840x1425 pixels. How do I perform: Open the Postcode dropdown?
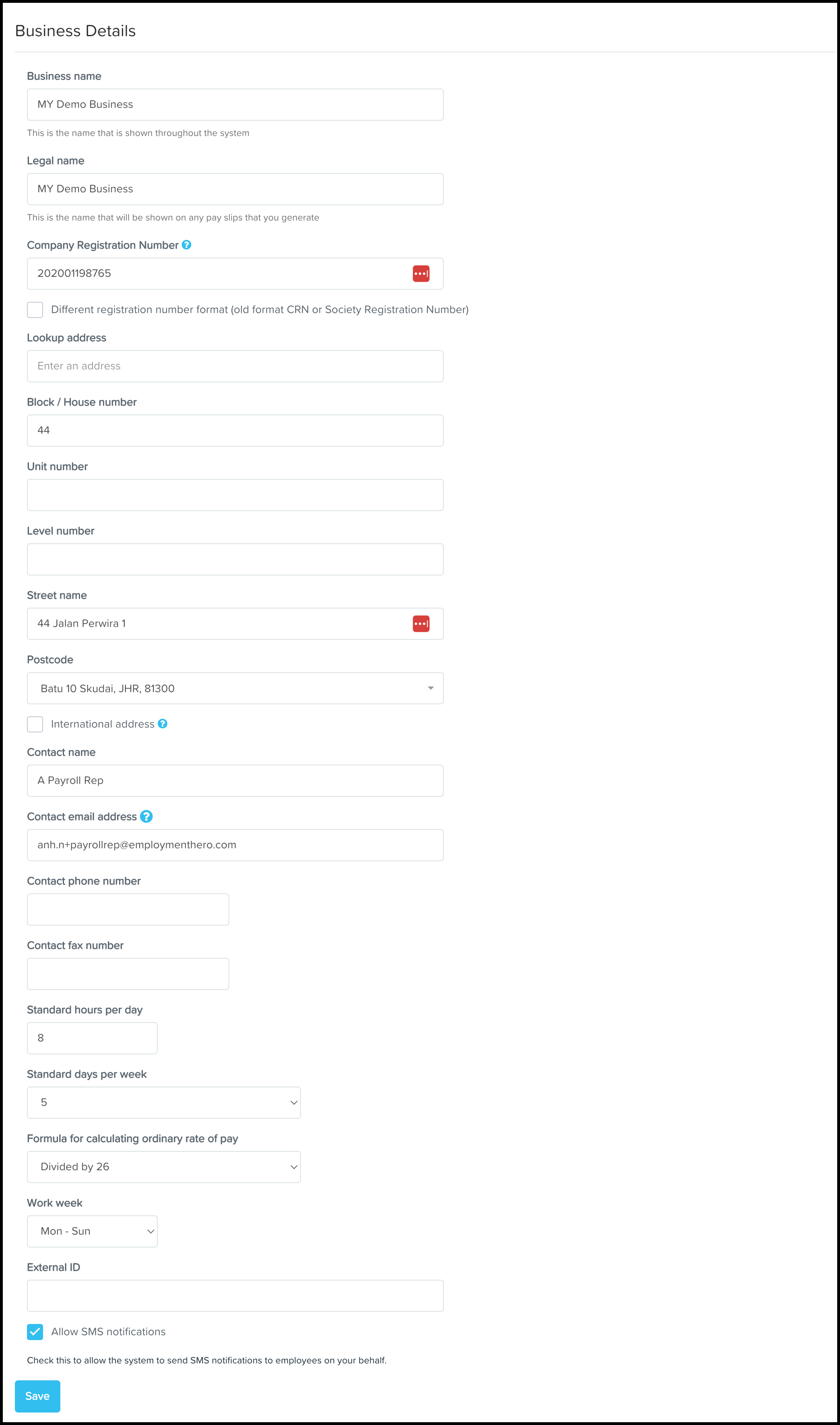point(235,688)
